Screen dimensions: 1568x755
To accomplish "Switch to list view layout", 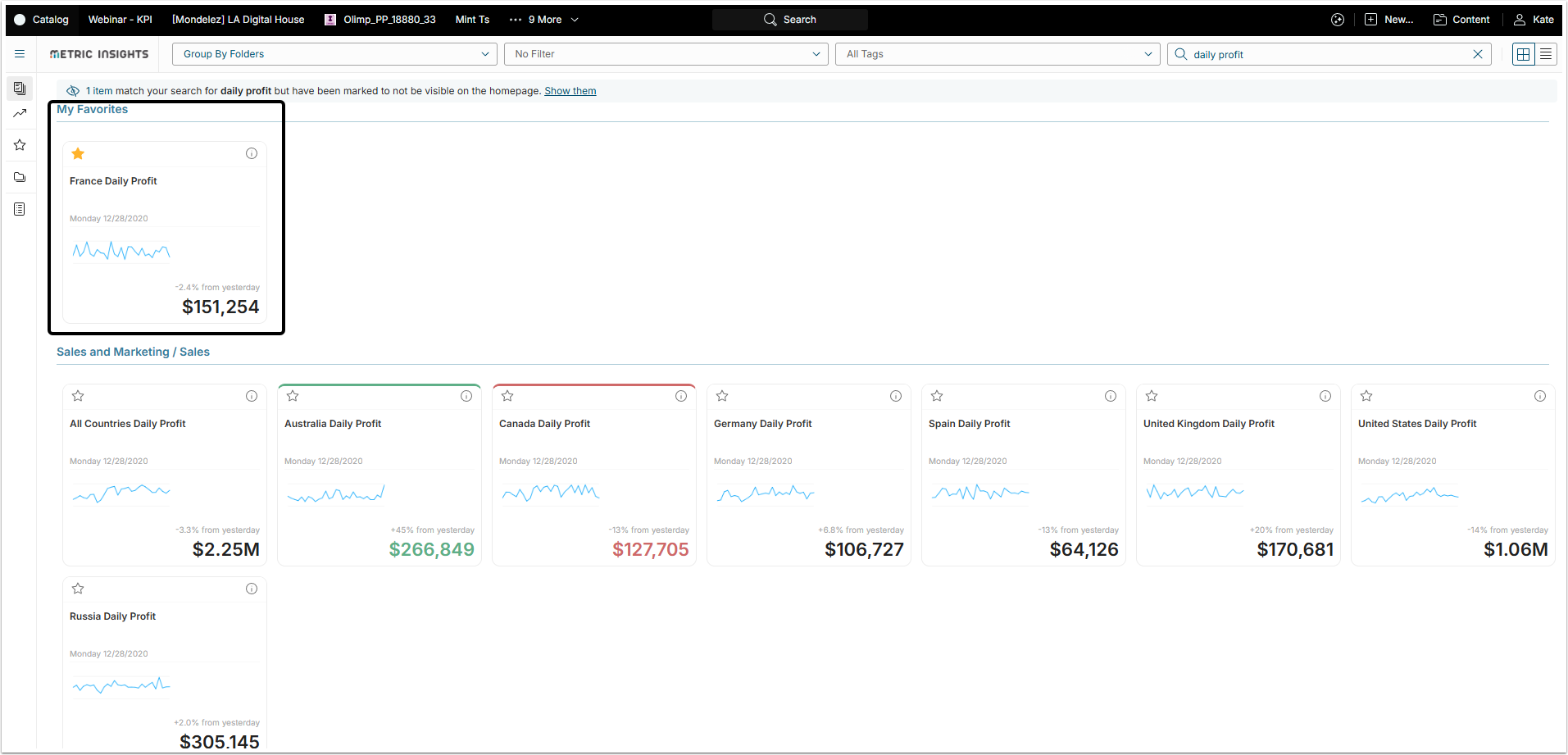I will 1546,54.
